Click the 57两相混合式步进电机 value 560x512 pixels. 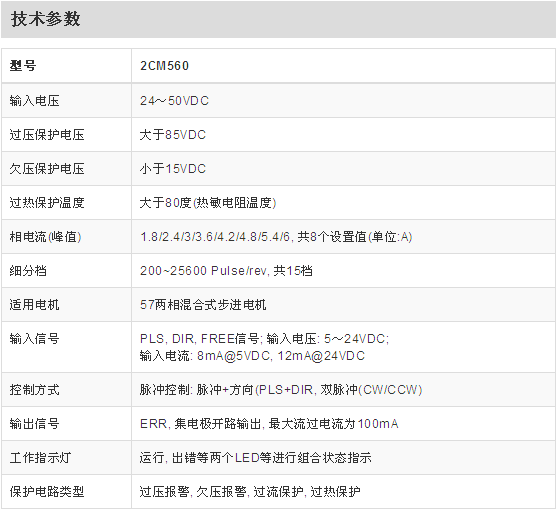point(203,305)
